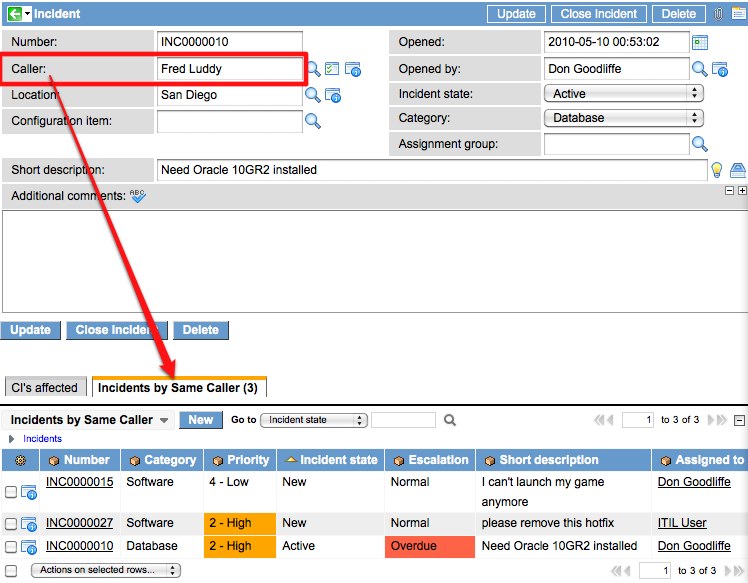Tick the checkbox for INC0000010
The image size is (748, 583).
coord(11,547)
